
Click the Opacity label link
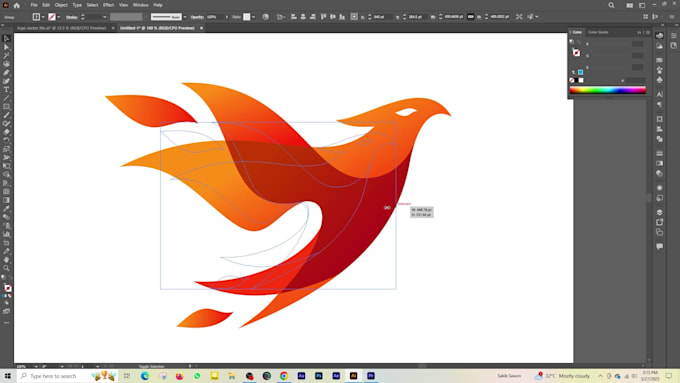point(197,17)
